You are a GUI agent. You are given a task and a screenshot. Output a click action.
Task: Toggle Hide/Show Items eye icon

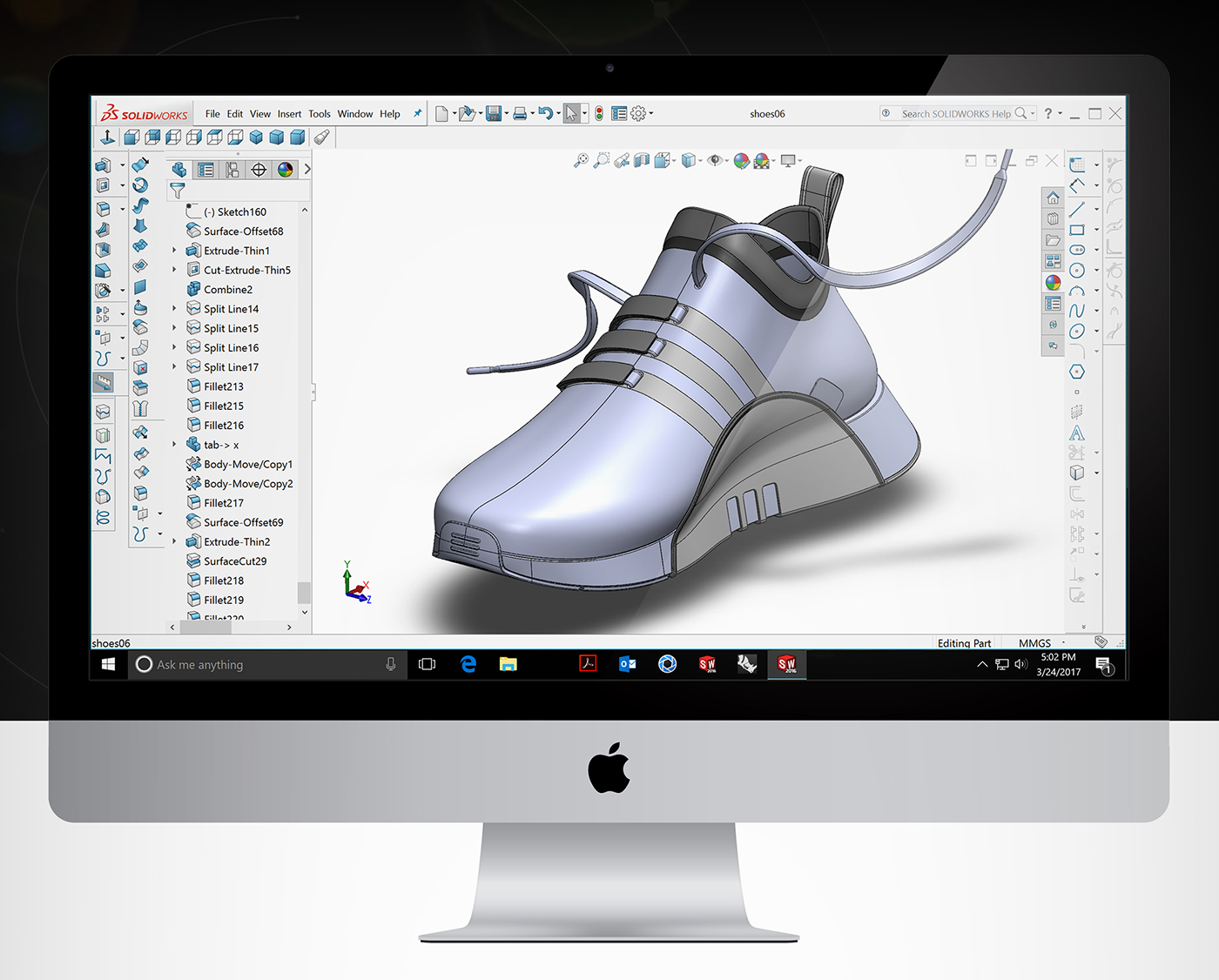coord(714,161)
